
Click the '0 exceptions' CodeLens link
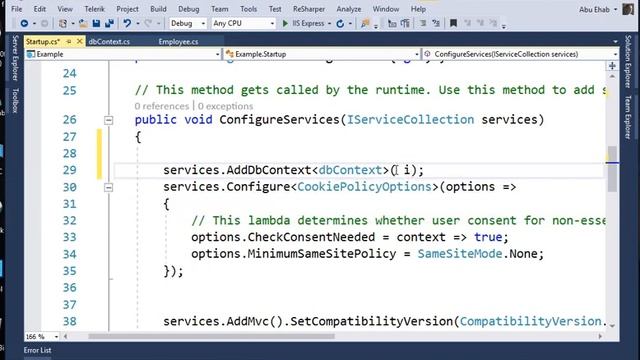226,106
